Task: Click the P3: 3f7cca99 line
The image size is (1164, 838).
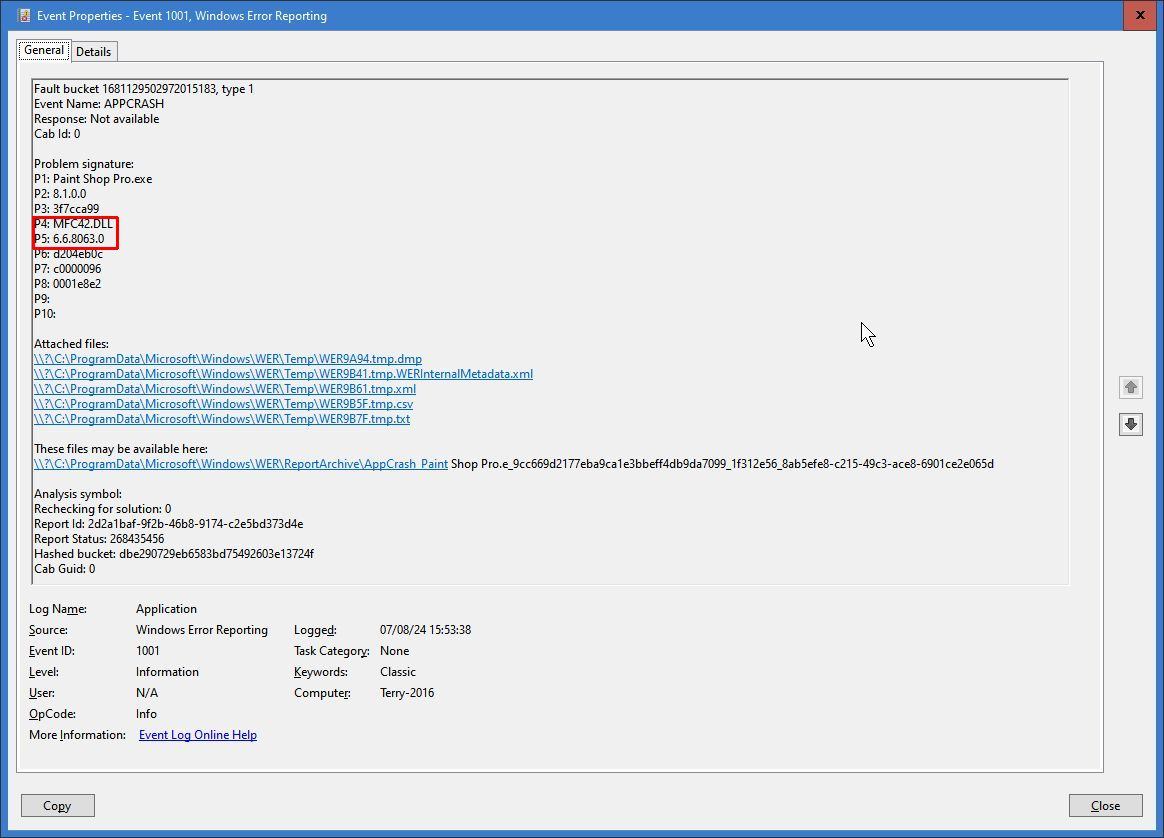Action: (x=66, y=209)
